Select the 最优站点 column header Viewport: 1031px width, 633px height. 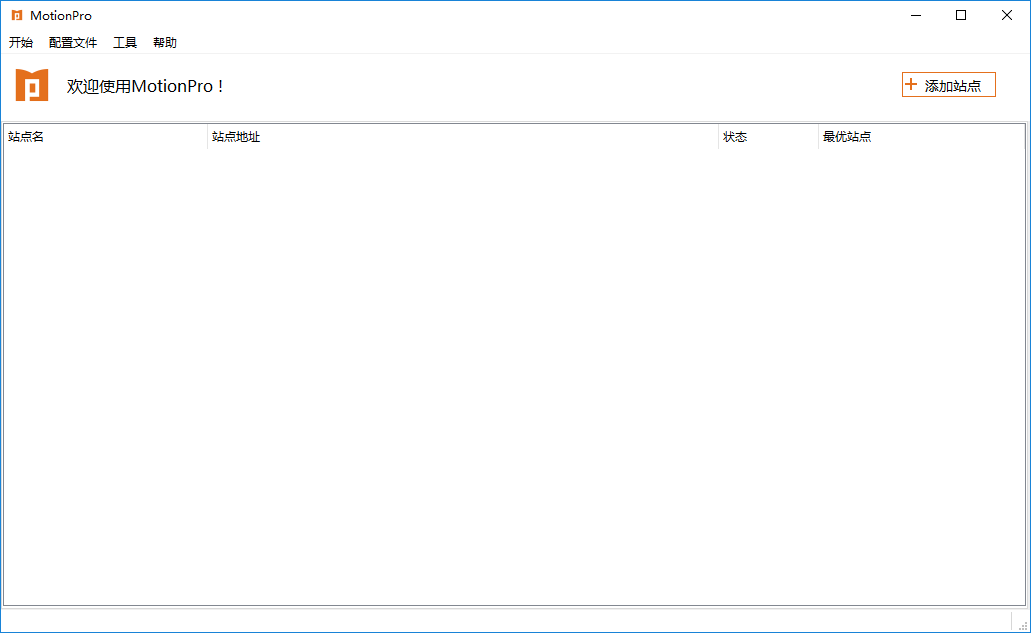pos(921,137)
